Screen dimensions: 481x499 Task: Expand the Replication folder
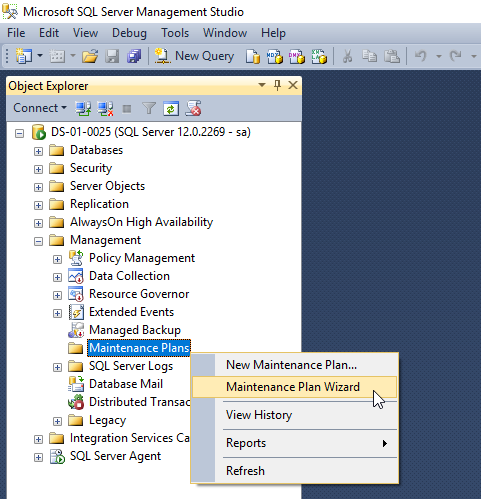pyautogui.click(x=38, y=205)
